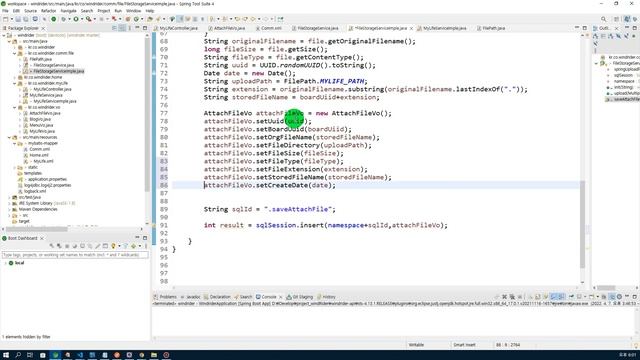
Task: Toggle Scroll Lock in Console toolbar
Action: point(538,297)
